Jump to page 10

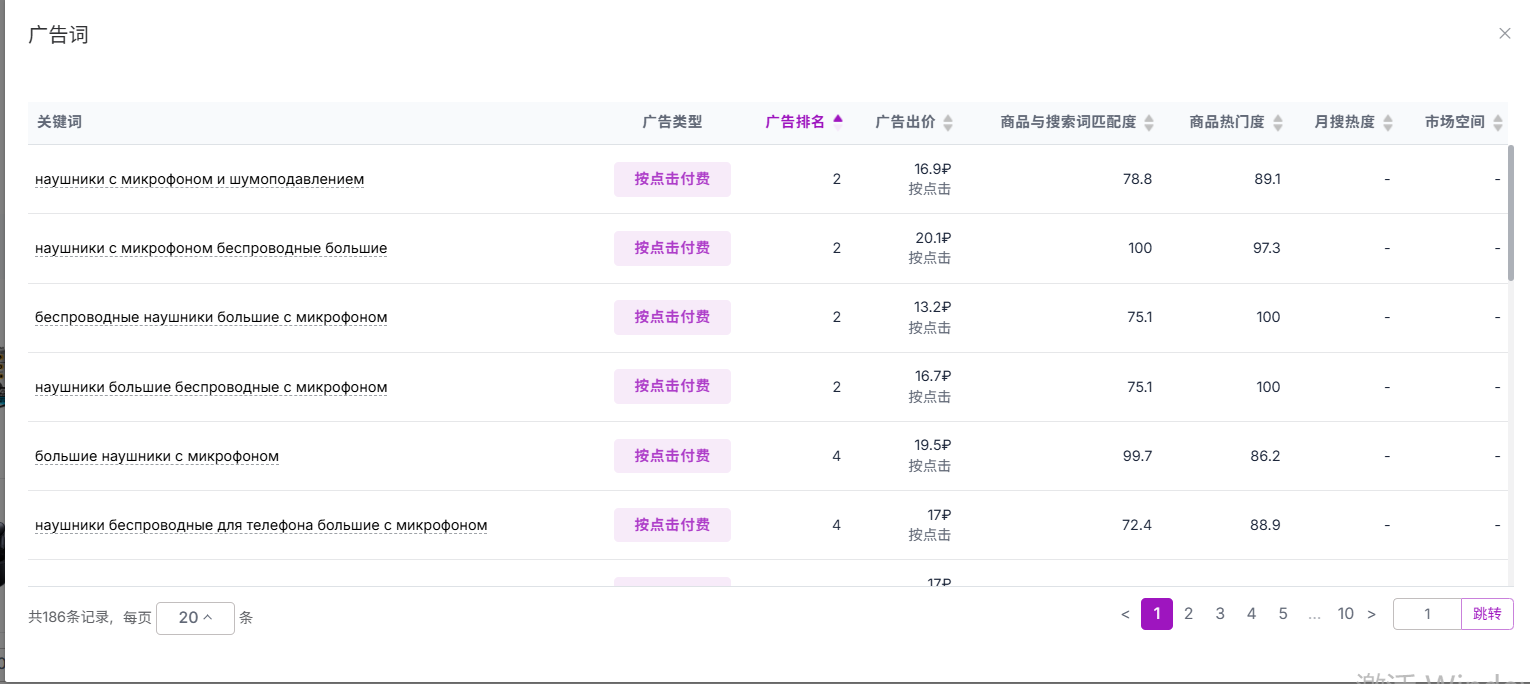pos(1345,614)
